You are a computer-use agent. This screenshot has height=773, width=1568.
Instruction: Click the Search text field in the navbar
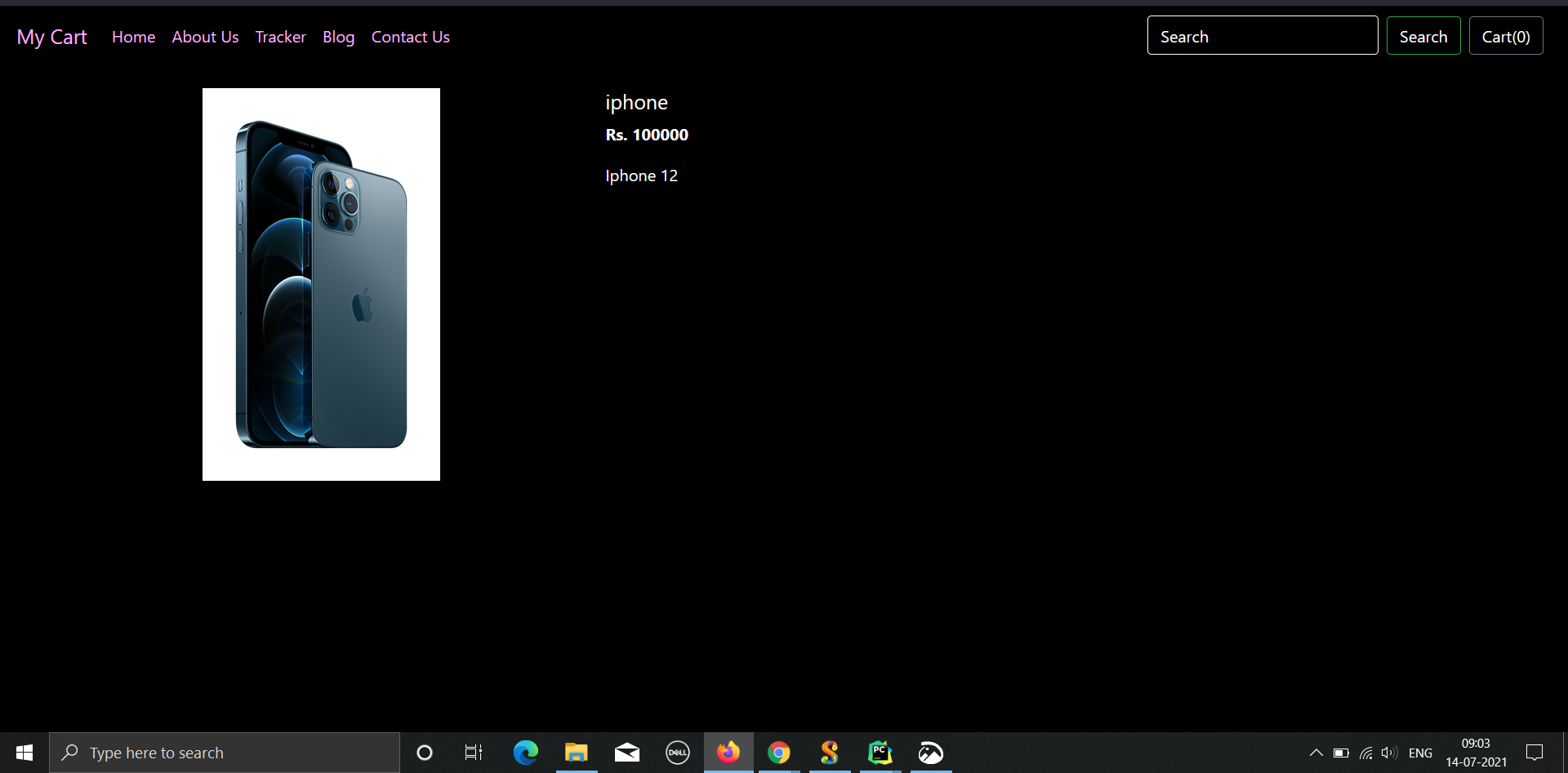point(1263,35)
